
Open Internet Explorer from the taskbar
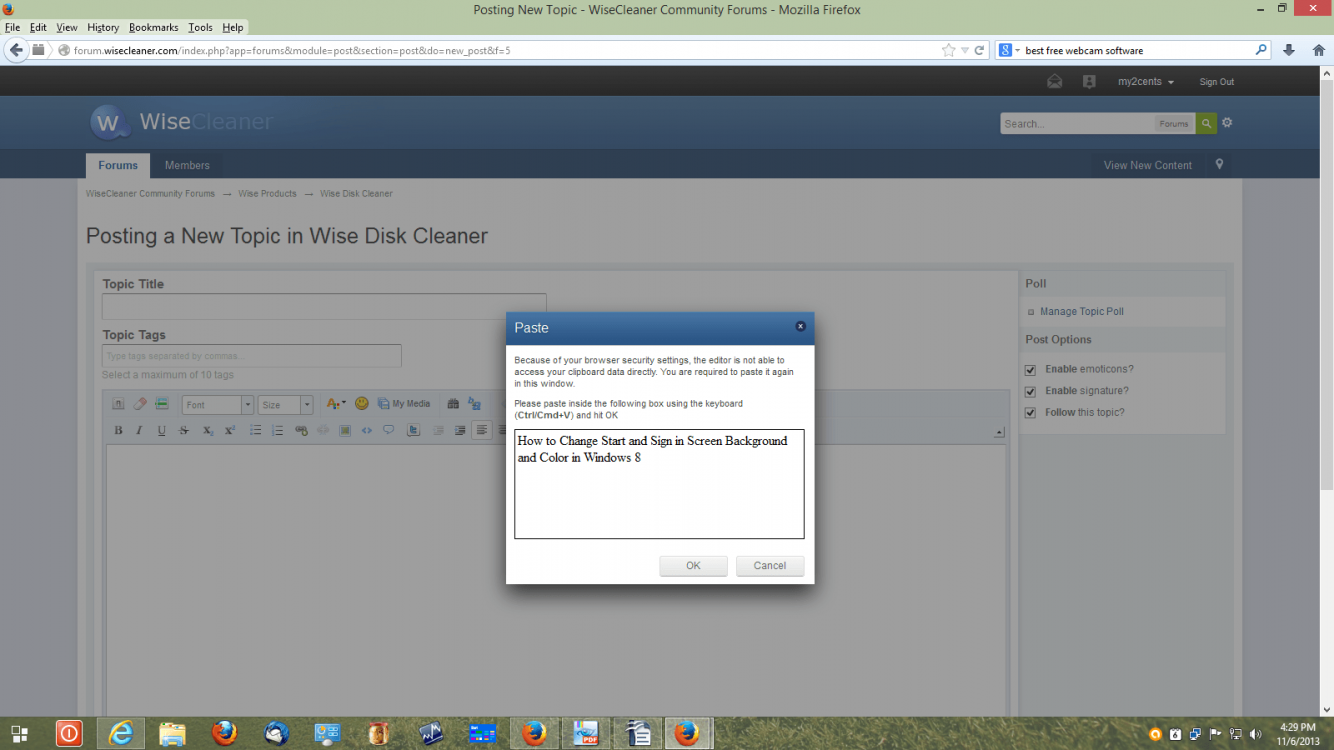[x=121, y=733]
